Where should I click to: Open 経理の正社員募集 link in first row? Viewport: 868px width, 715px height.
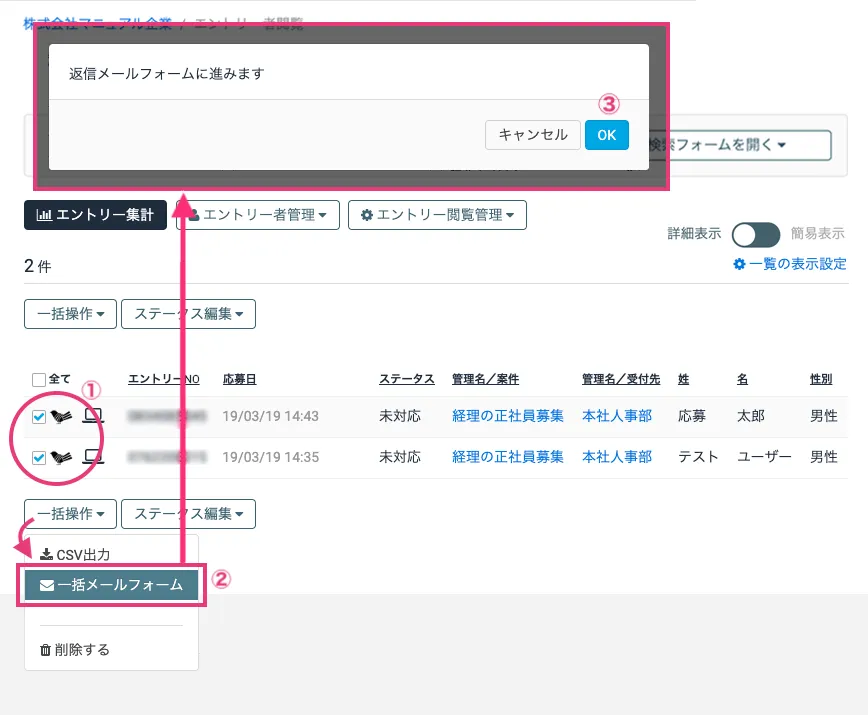[507, 416]
